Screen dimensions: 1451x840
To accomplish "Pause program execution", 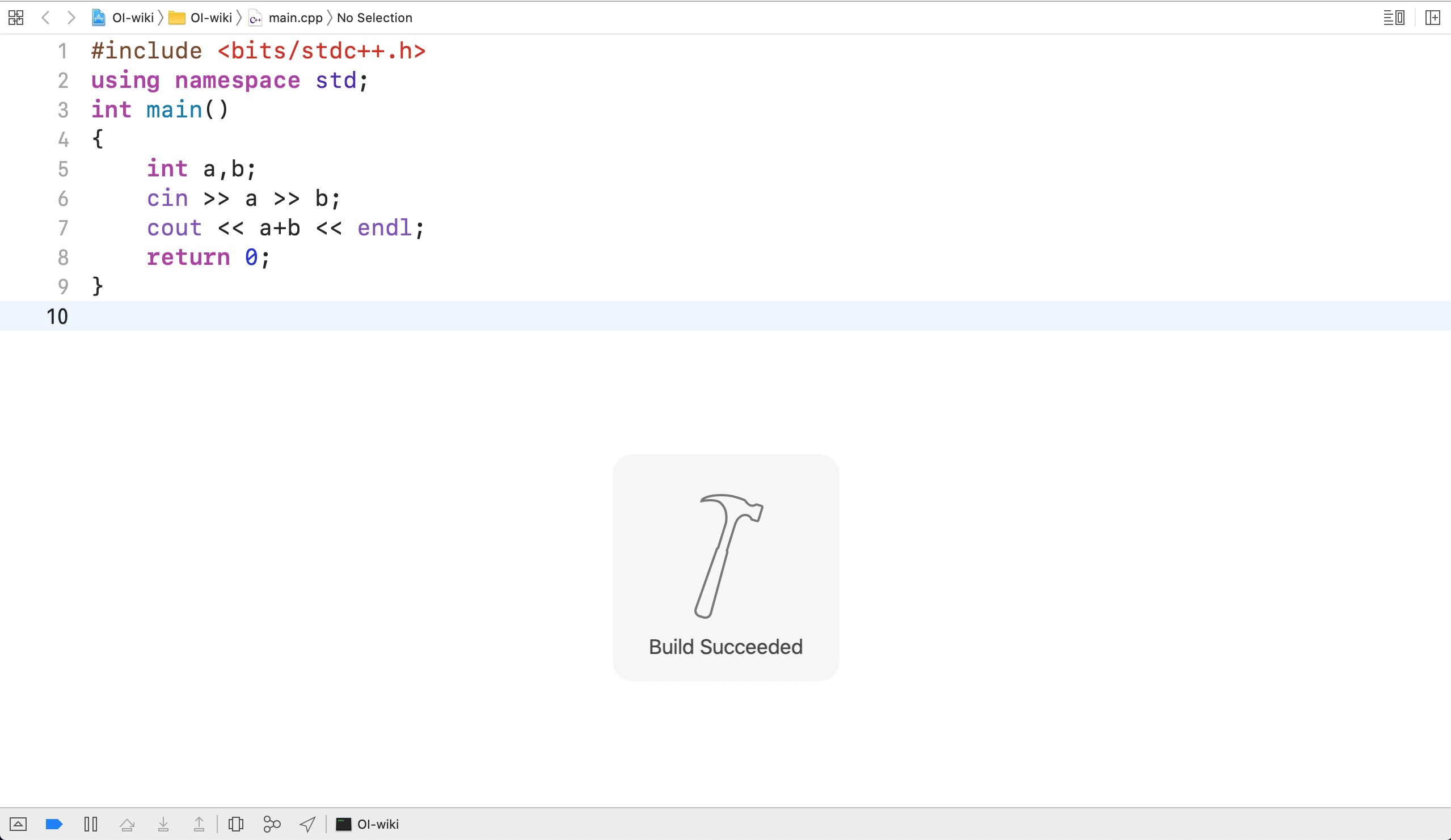I will [x=90, y=824].
